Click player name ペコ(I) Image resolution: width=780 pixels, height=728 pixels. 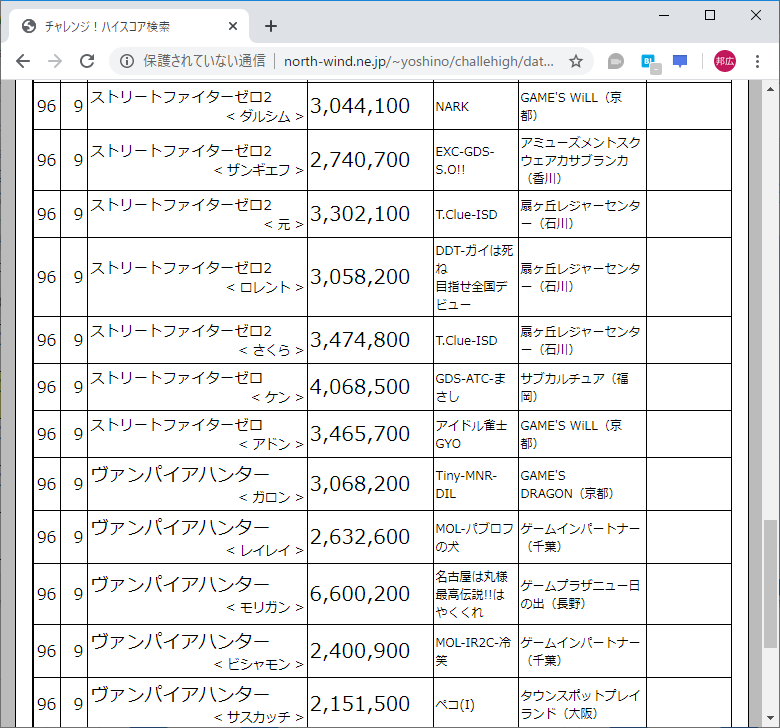(x=455, y=705)
